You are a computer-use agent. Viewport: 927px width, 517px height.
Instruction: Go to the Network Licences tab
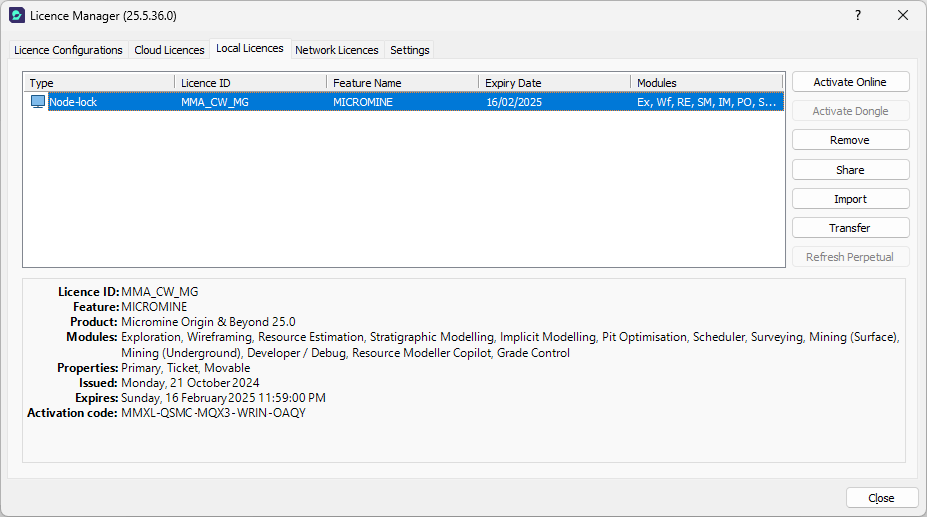(x=336, y=50)
